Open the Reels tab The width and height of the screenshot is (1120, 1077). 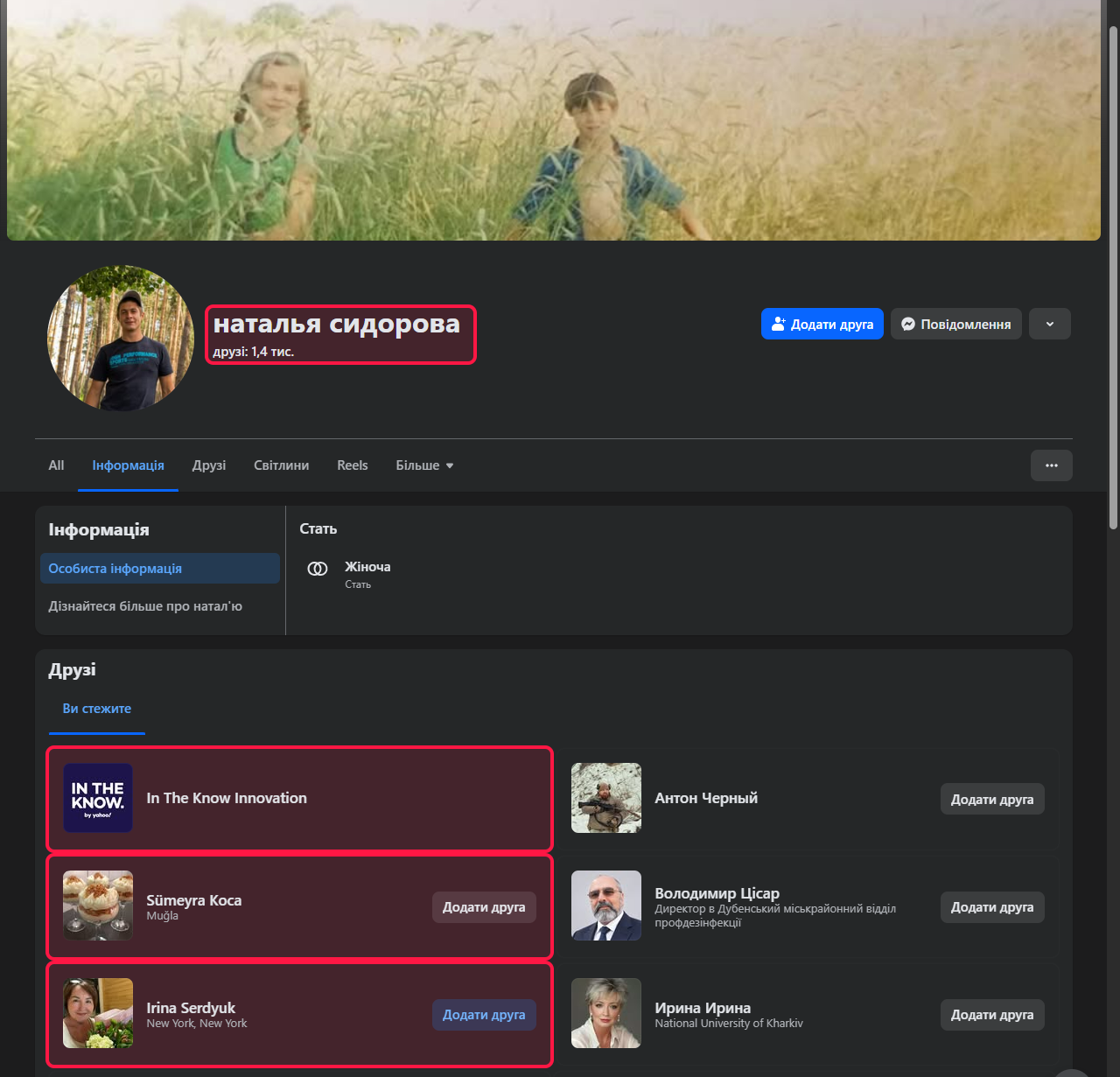[x=353, y=465]
